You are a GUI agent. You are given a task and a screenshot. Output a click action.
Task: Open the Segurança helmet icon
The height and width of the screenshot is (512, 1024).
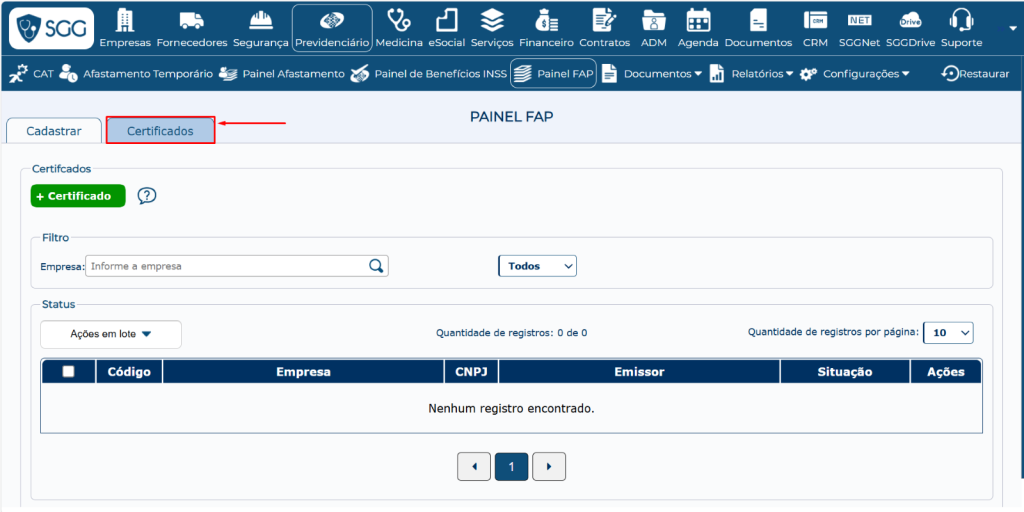coord(261,21)
